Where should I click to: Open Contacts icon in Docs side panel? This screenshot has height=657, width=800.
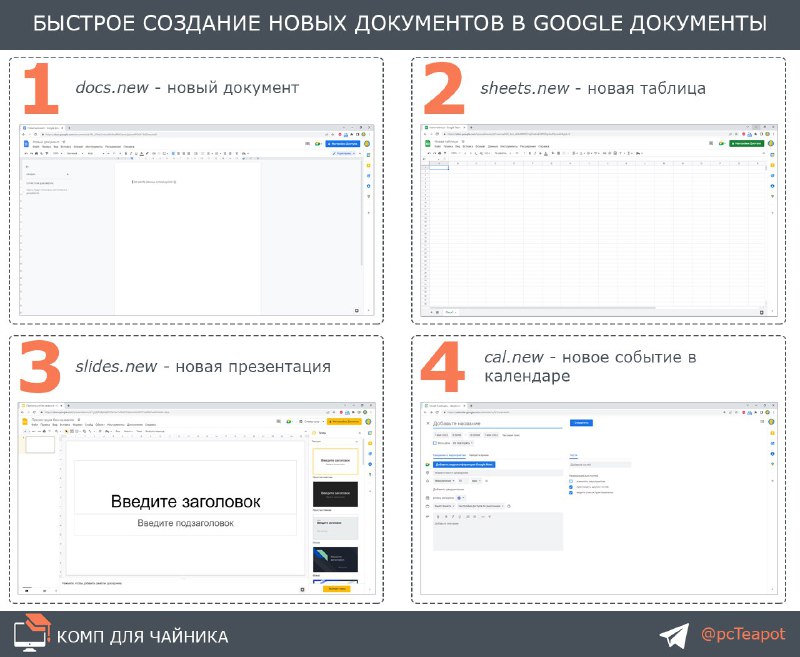point(369,186)
